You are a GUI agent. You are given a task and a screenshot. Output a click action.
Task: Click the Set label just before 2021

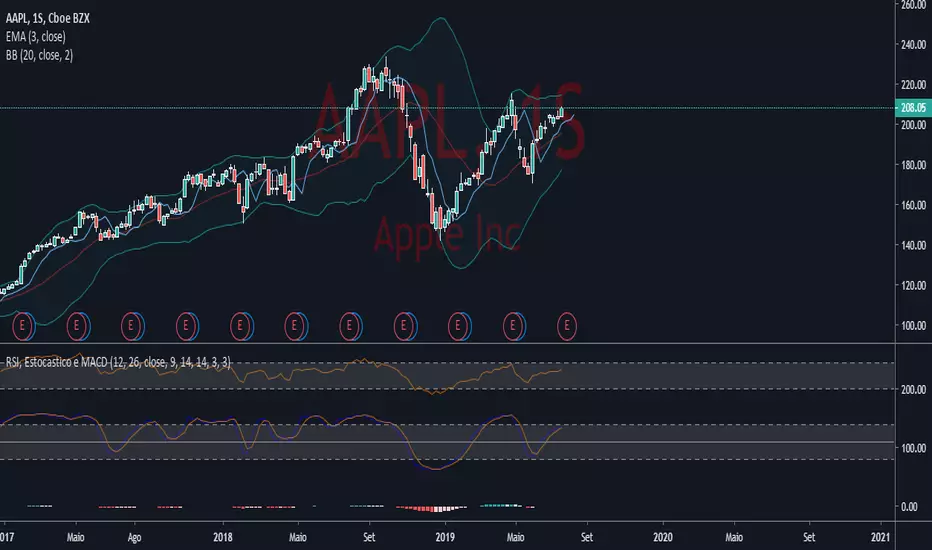[809, 538]
